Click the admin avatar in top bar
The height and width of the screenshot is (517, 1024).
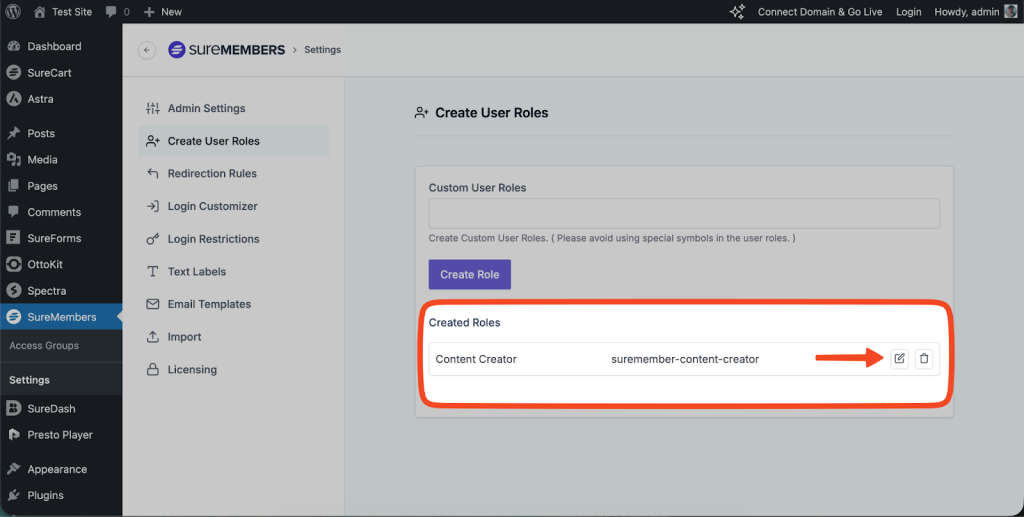(x=1012, y=12)
